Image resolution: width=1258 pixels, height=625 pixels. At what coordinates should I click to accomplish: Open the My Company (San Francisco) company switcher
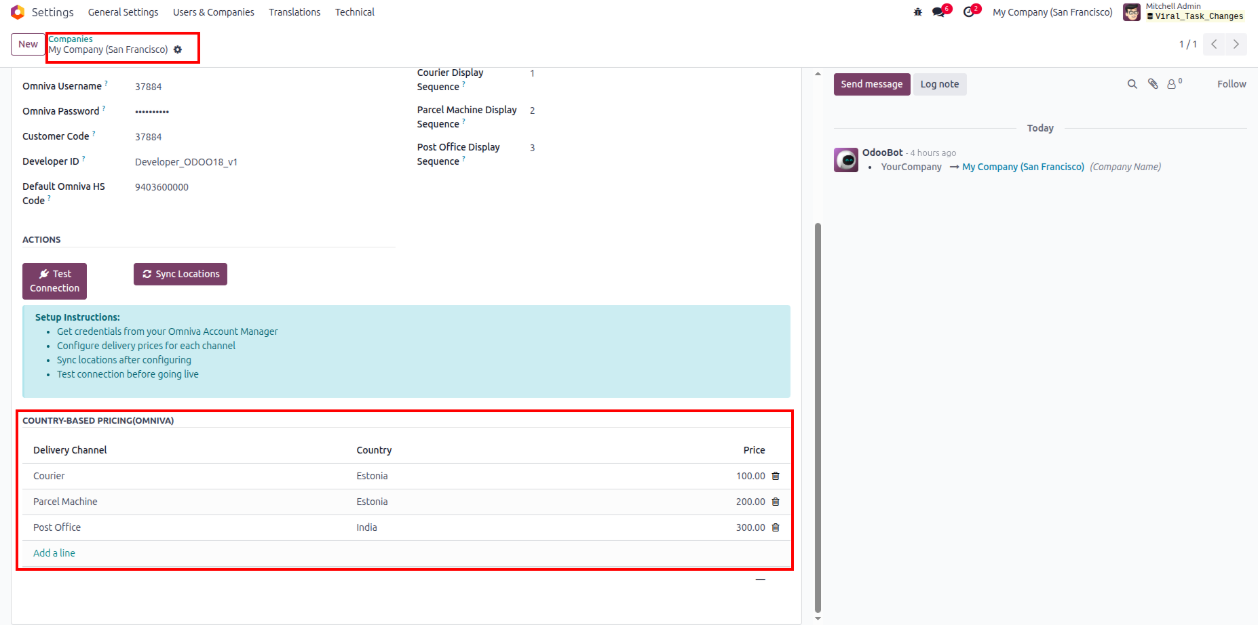(x=1052, y=12)
